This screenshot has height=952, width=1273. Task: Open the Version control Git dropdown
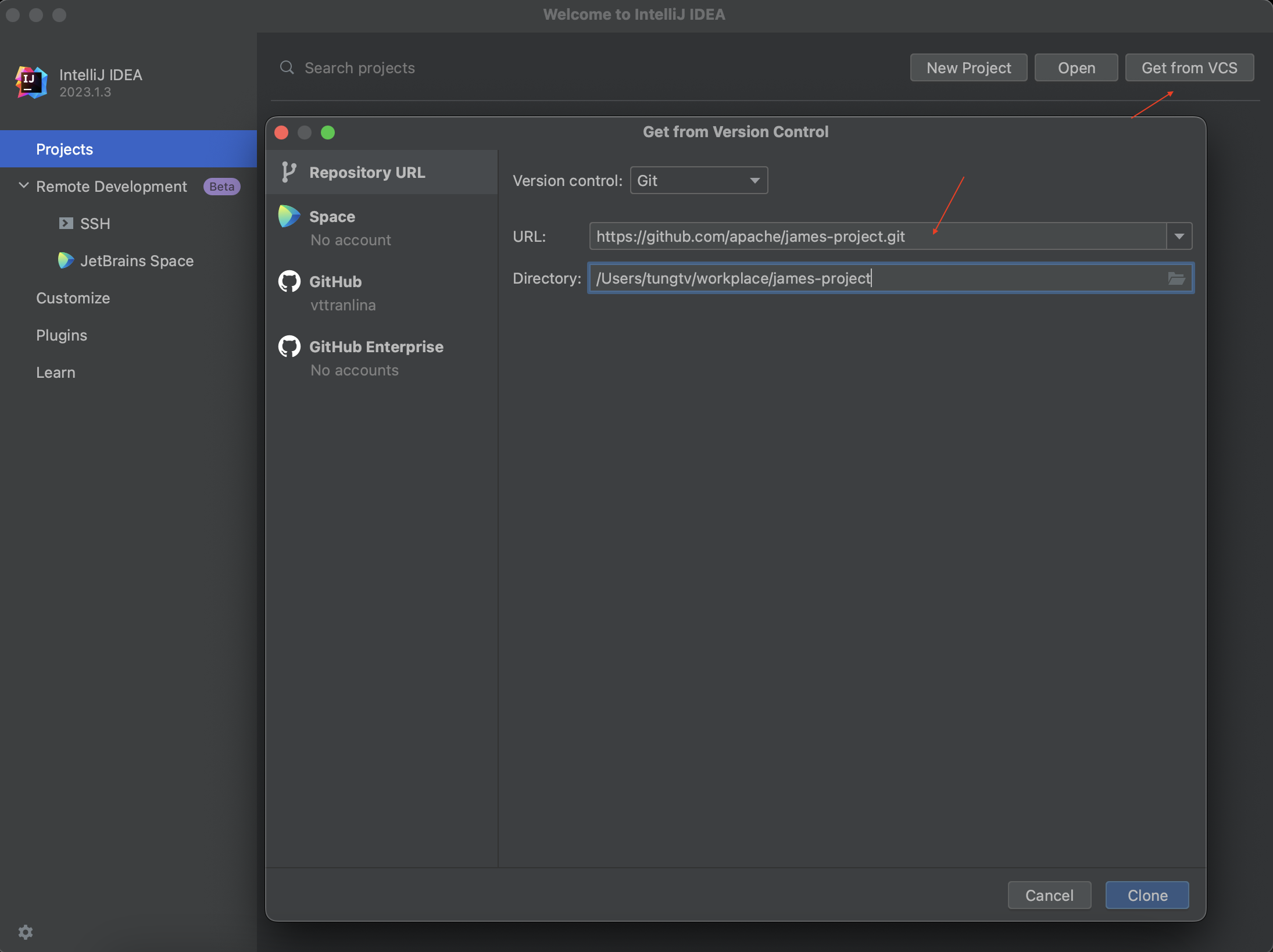pyautogui.click(x=699, y=181)
